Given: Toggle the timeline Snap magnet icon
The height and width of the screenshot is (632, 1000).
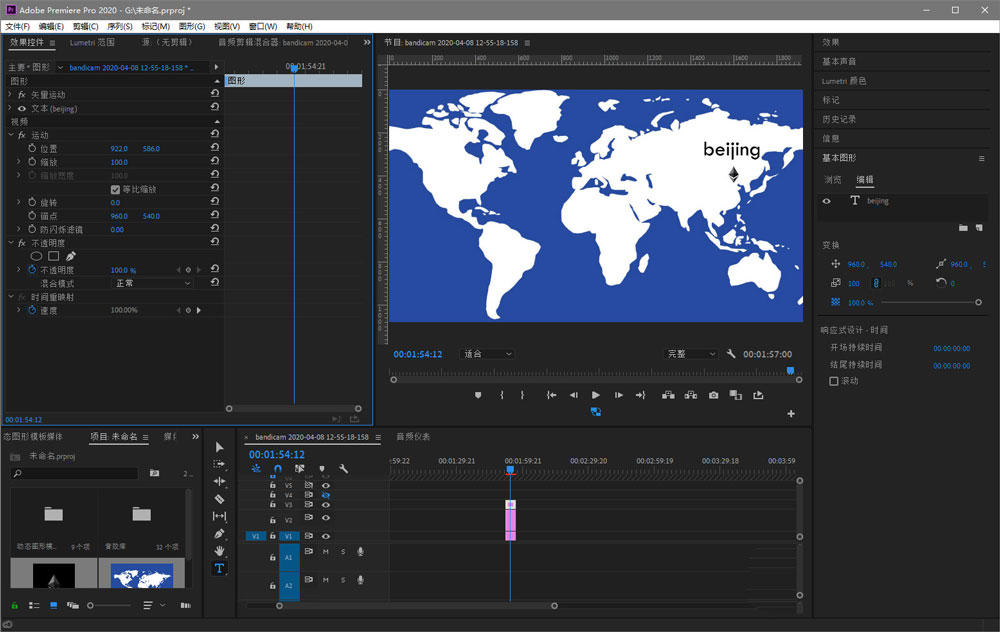Looking at the screenshot, I should (278, 468).
